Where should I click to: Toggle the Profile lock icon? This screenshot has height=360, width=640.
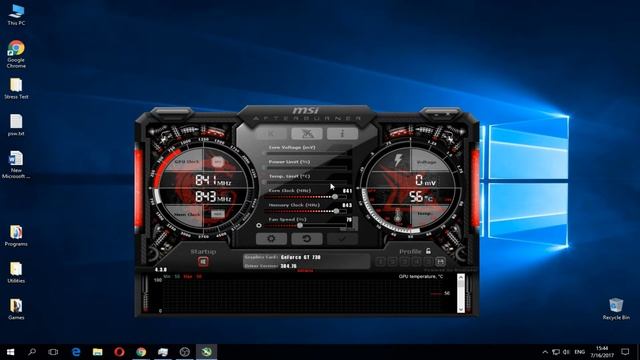tap(428, 251)
